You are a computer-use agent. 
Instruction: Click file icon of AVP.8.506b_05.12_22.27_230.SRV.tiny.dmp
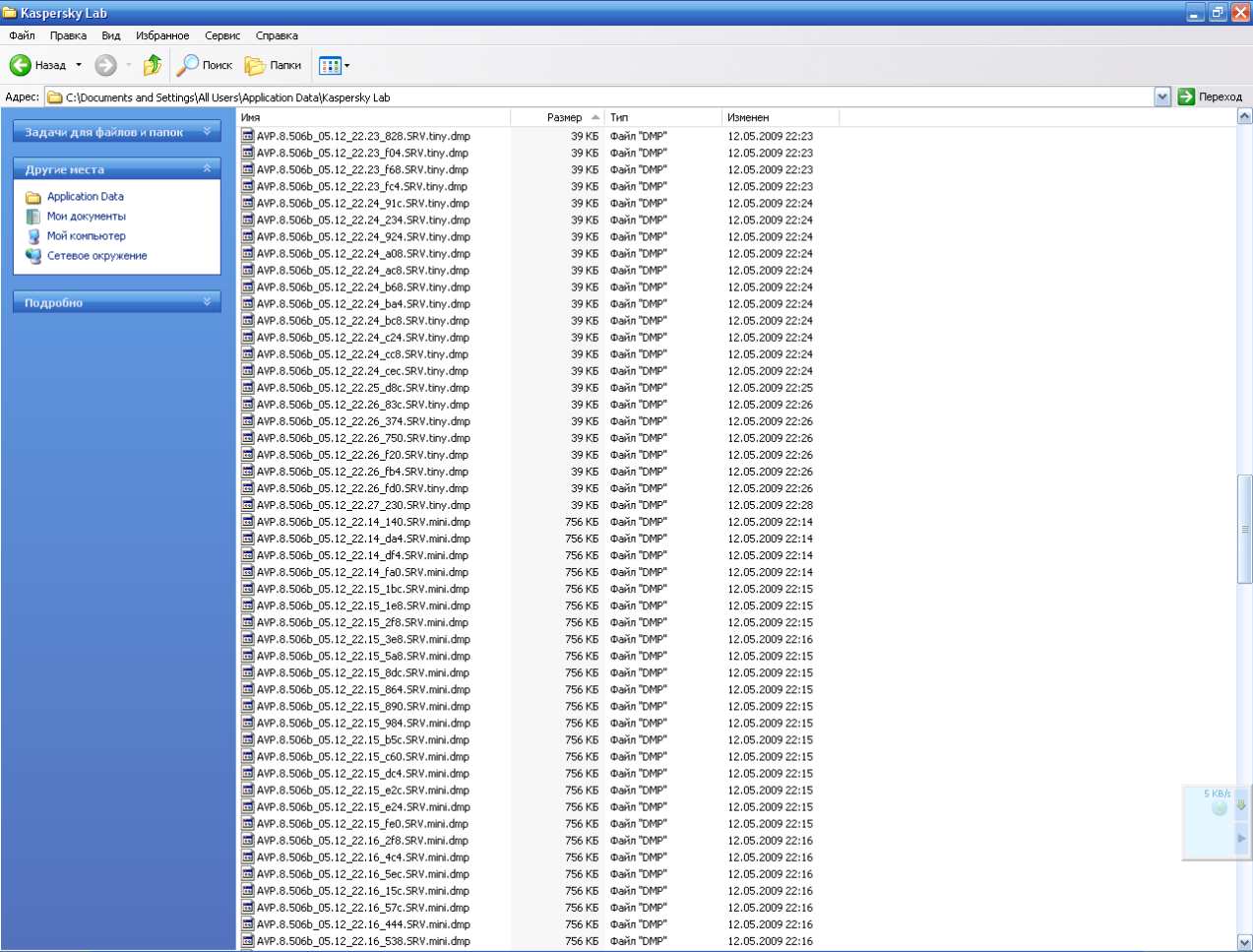coord(248,505)
